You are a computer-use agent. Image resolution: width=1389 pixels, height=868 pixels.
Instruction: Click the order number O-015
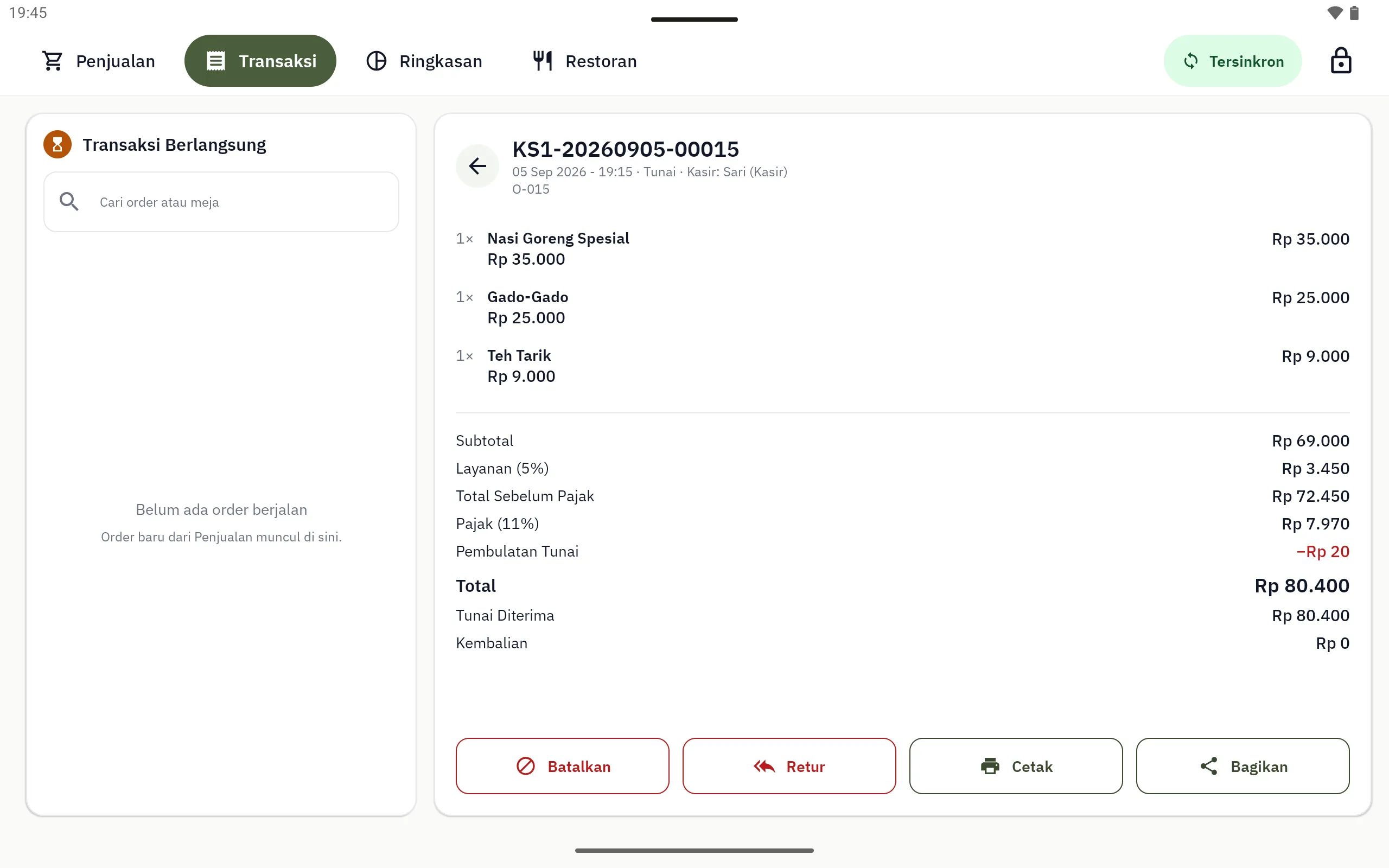click(530, 189)
